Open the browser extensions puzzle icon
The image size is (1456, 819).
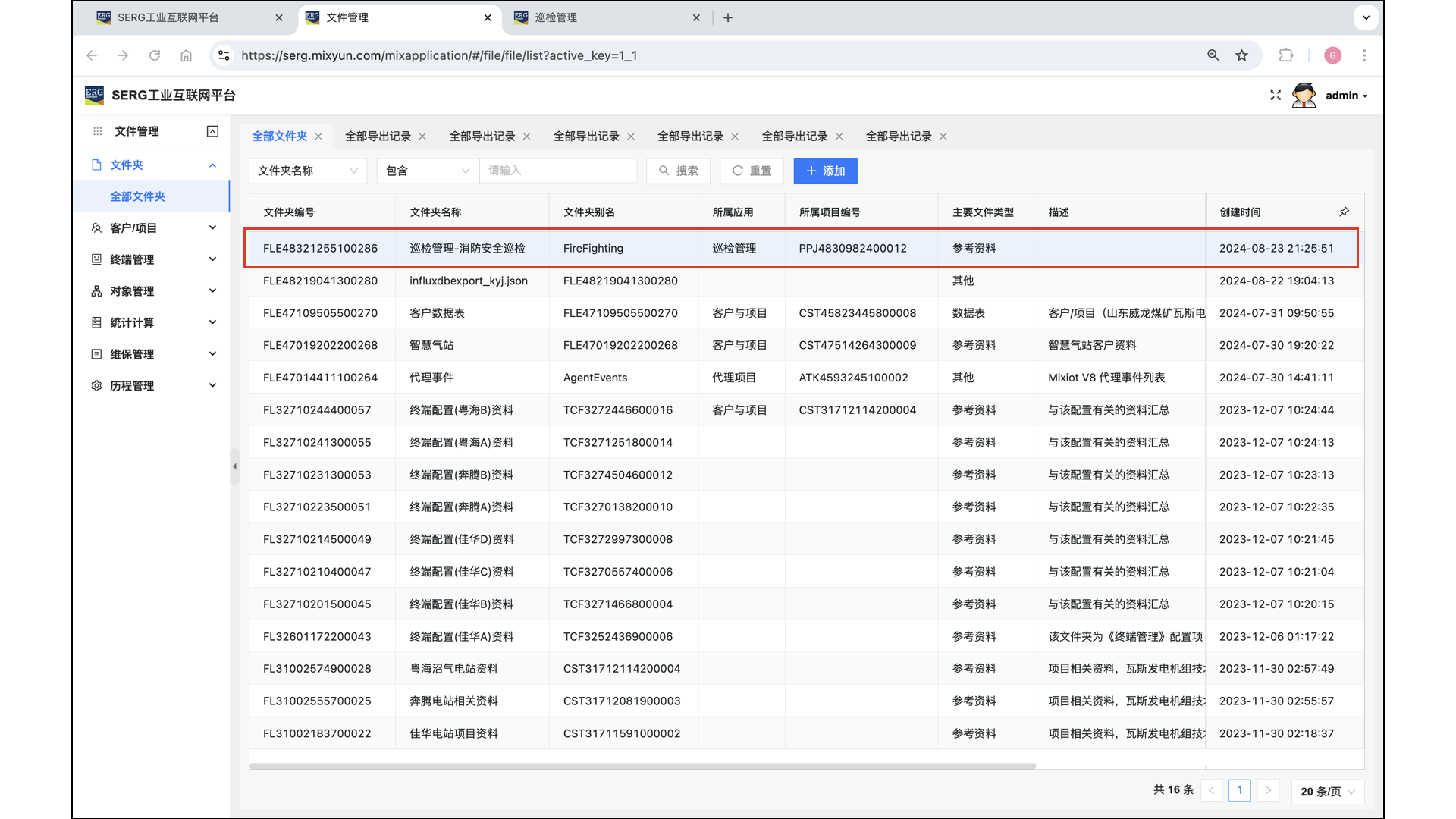point(1286,55)
